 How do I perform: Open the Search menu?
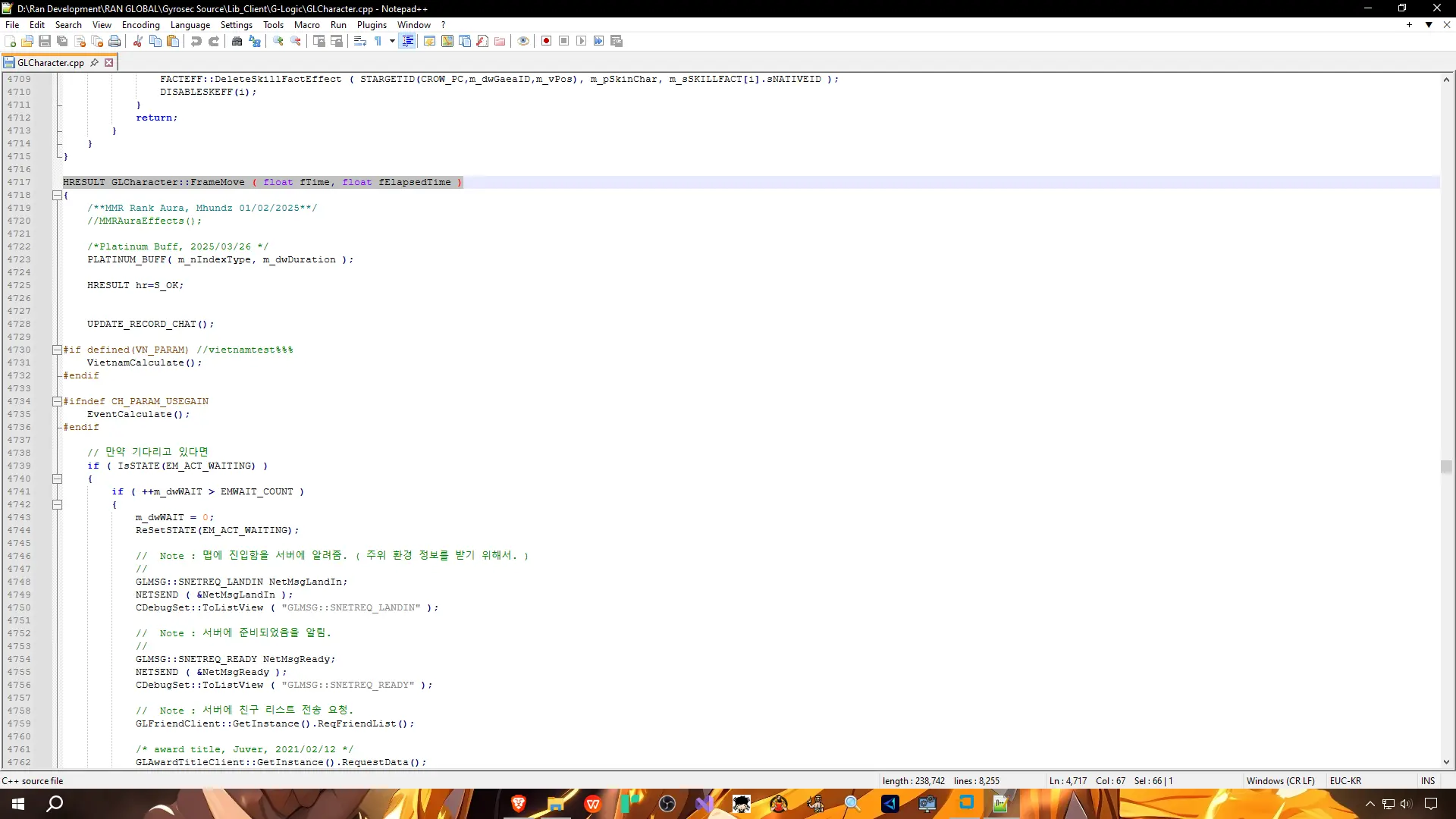point(68,24)
